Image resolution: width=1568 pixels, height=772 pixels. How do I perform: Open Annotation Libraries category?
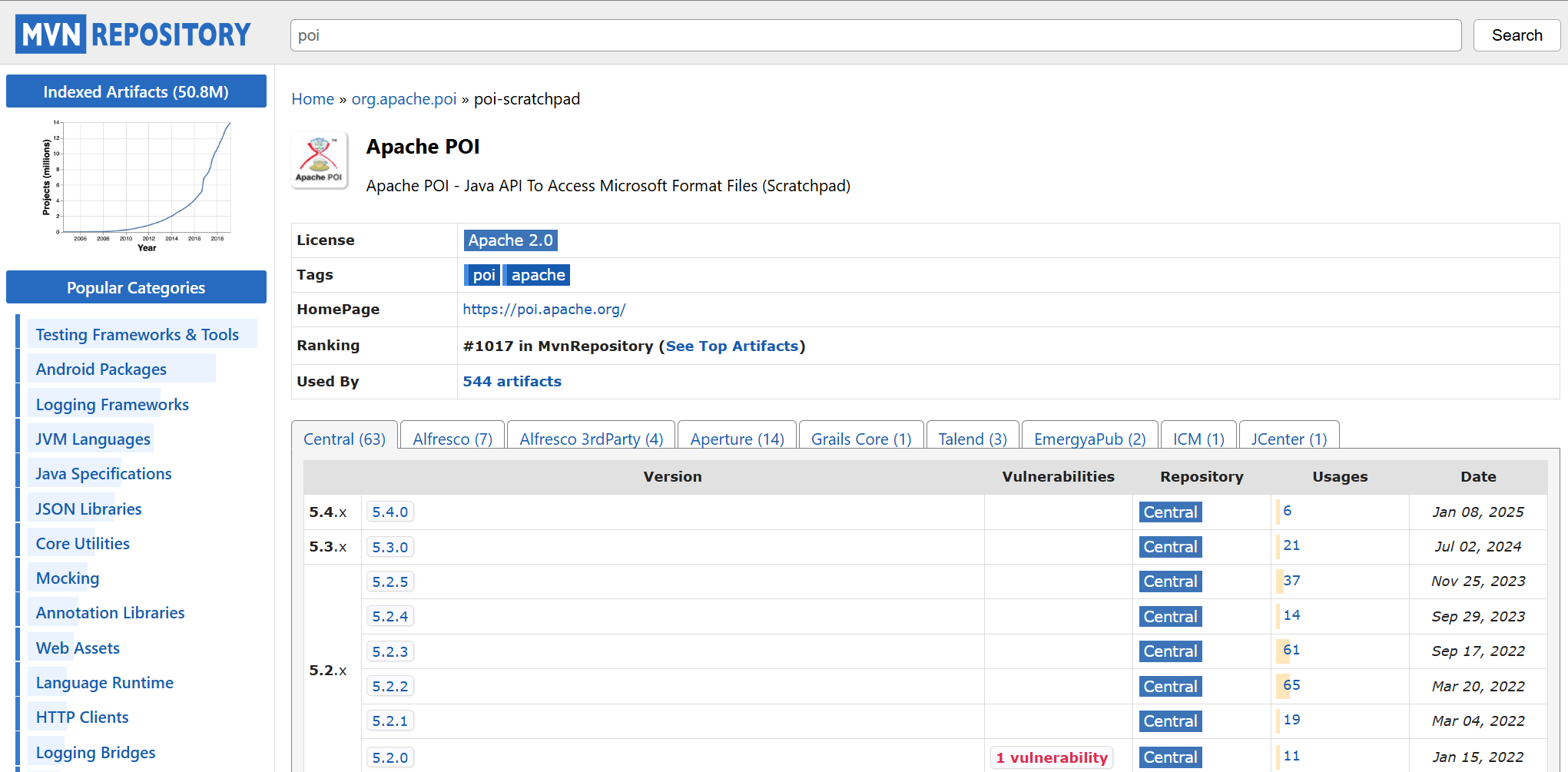click(110, 613)
